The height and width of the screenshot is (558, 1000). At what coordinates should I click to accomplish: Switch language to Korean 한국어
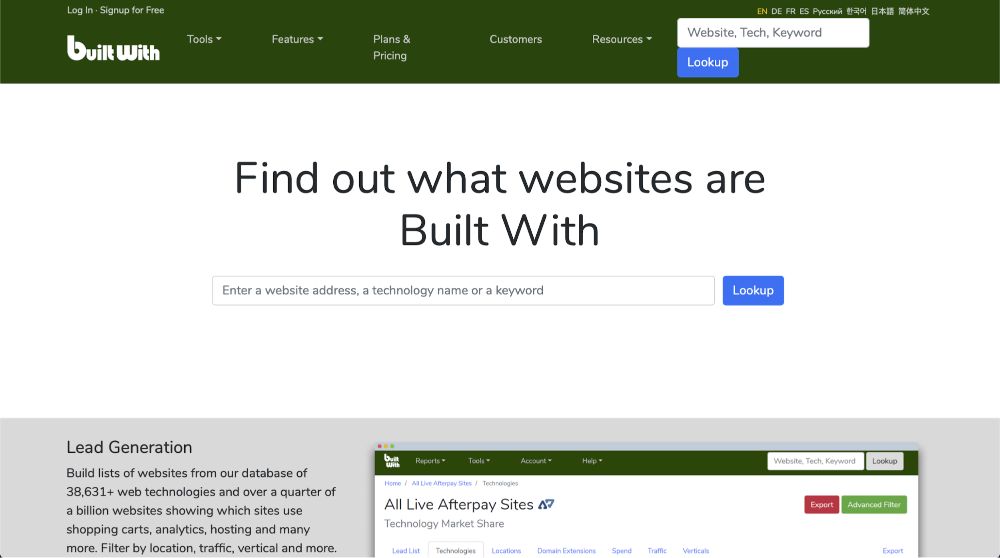[856, 11]
